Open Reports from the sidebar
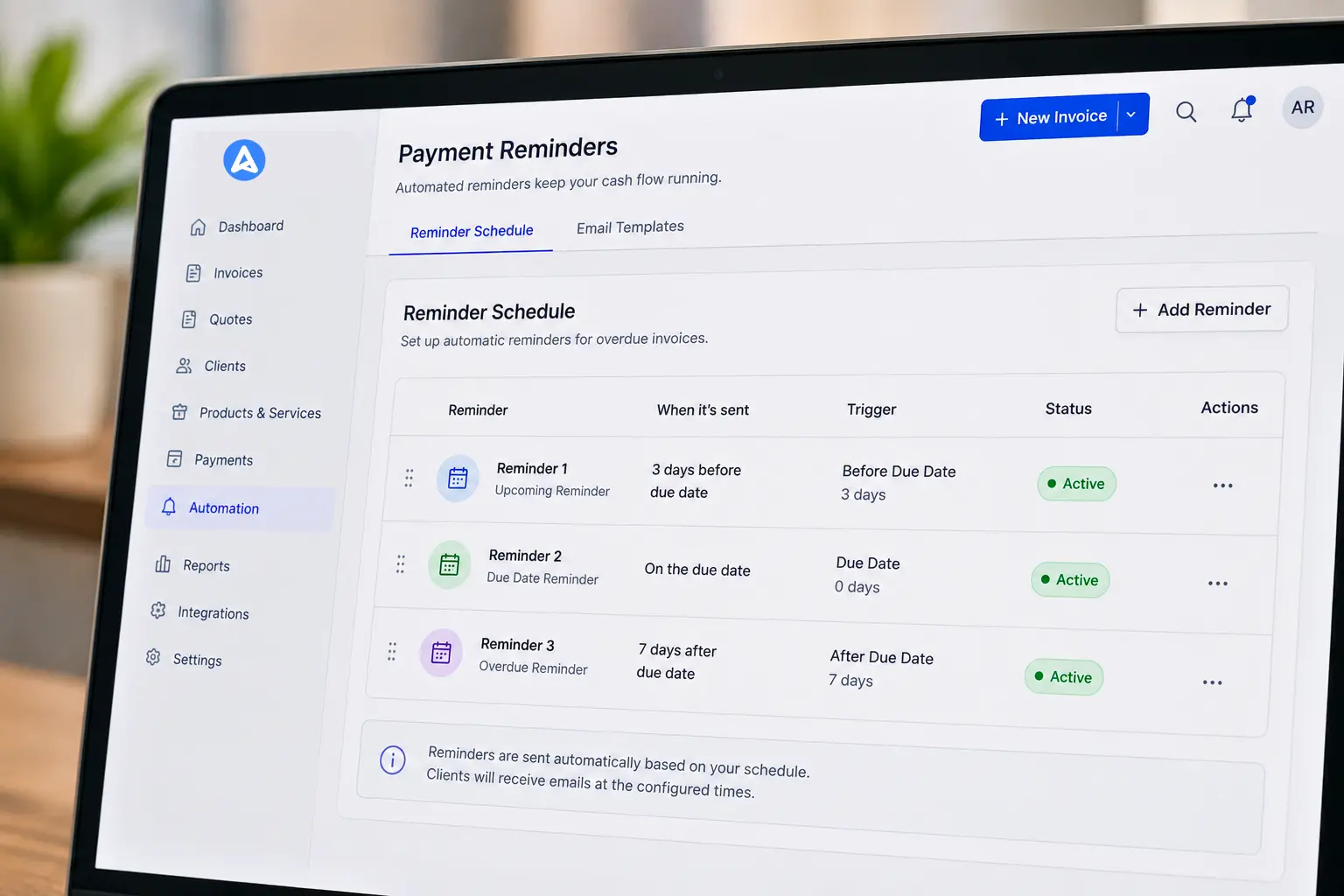 (x=206, y=566)
